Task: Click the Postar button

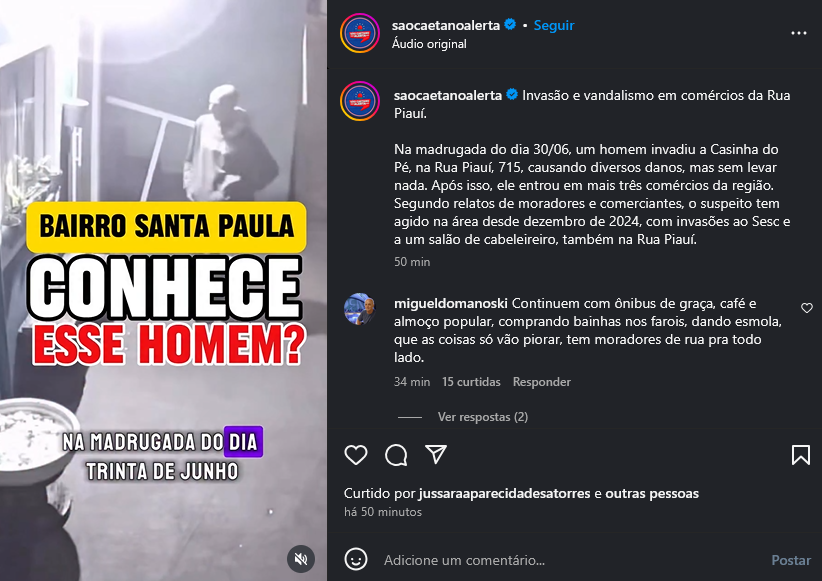Action: 791,560
